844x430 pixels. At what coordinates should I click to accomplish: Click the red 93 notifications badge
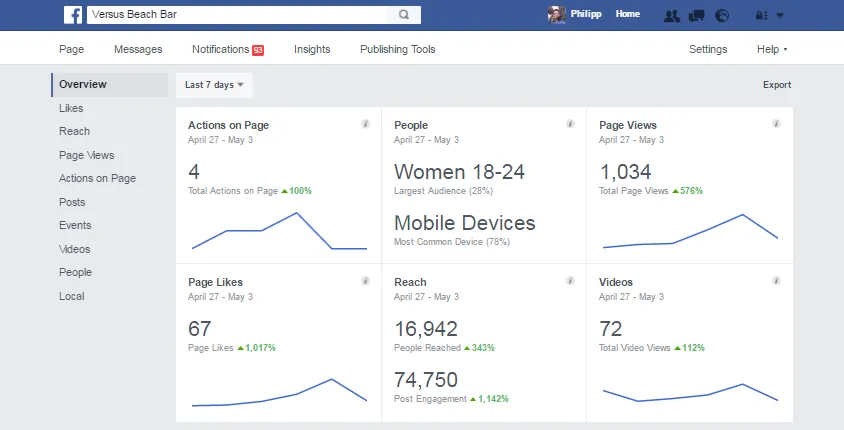(258, 50)
